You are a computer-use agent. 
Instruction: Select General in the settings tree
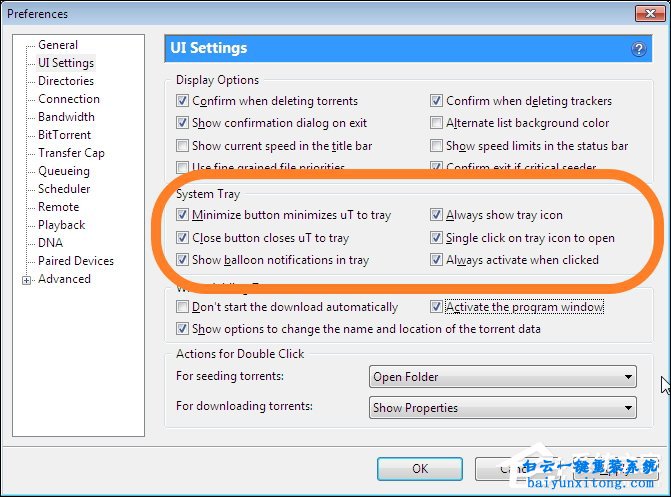58,45
